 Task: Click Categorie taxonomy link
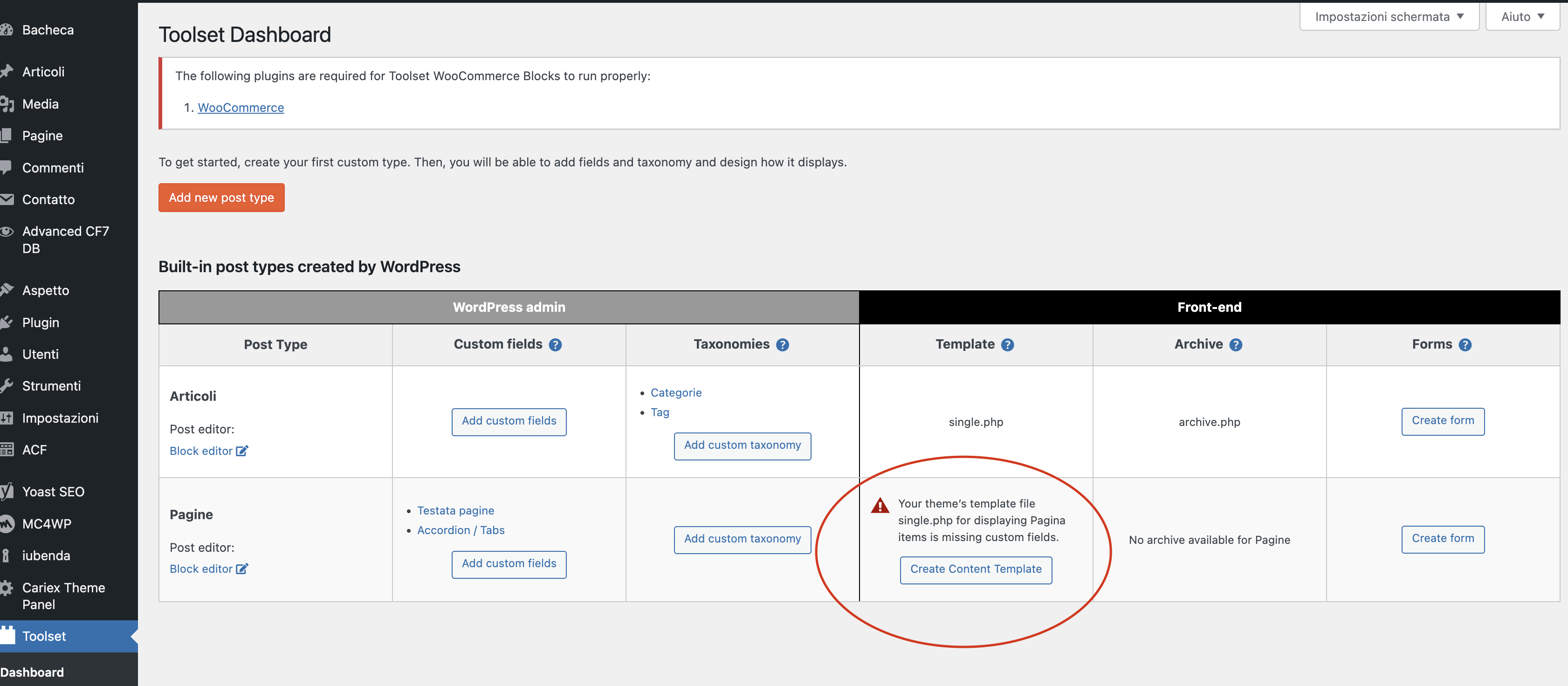tap(676, 392)
